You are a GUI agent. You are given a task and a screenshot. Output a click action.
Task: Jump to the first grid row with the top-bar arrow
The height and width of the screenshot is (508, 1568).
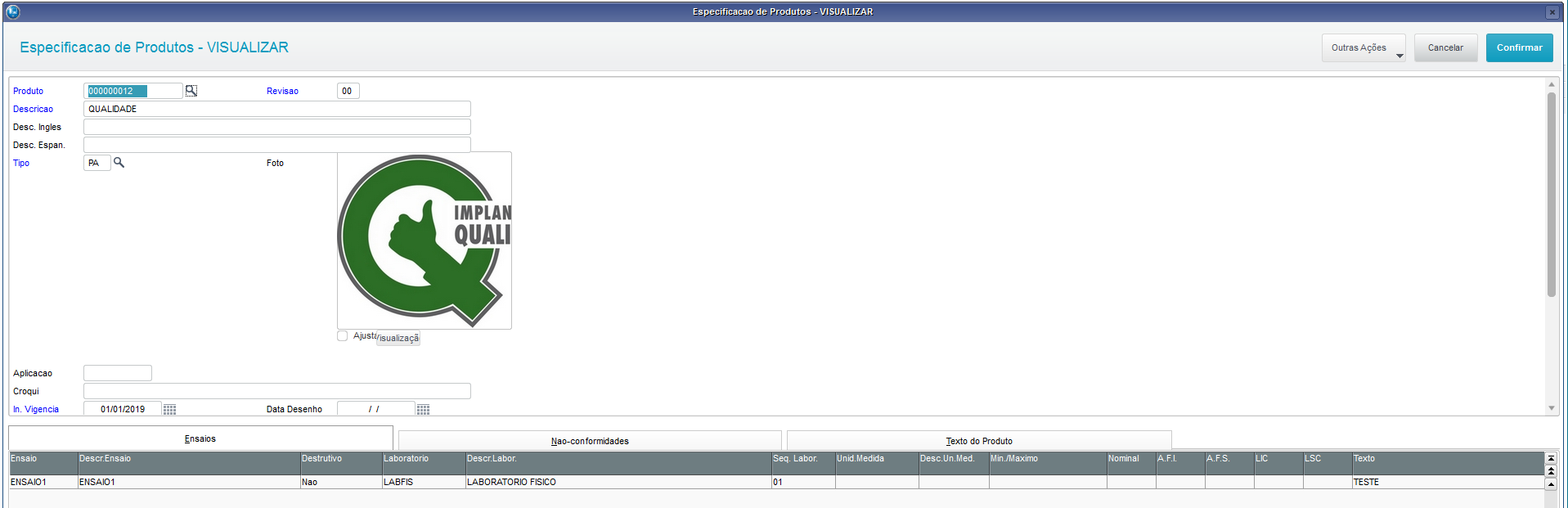click(1551, 458)
